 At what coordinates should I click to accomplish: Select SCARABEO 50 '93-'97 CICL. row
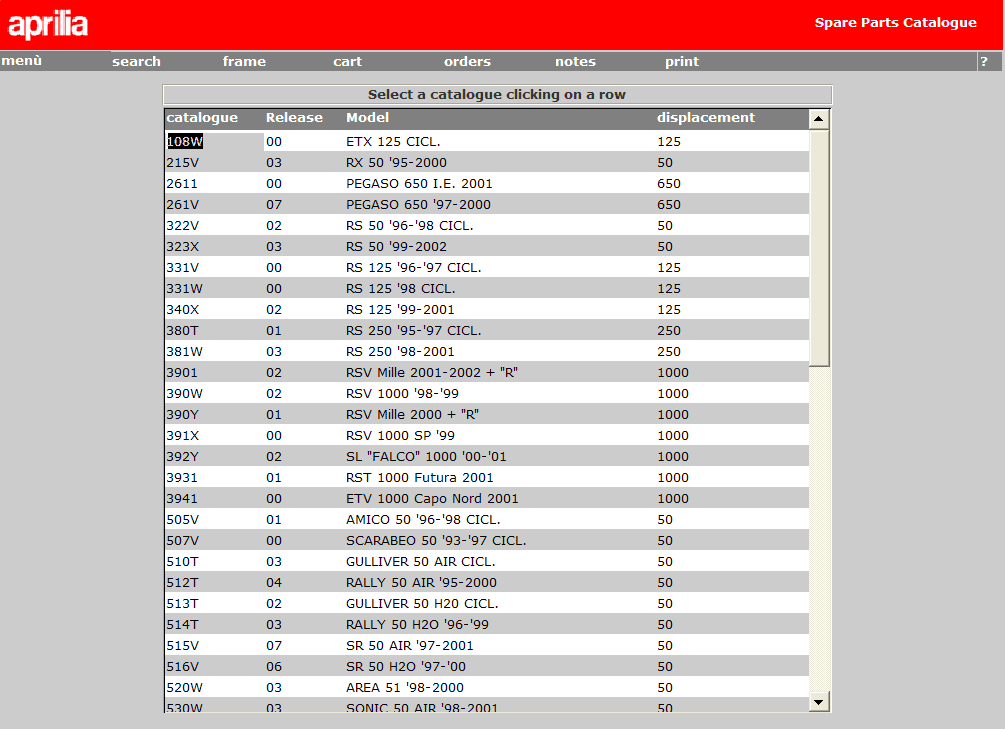435,541
